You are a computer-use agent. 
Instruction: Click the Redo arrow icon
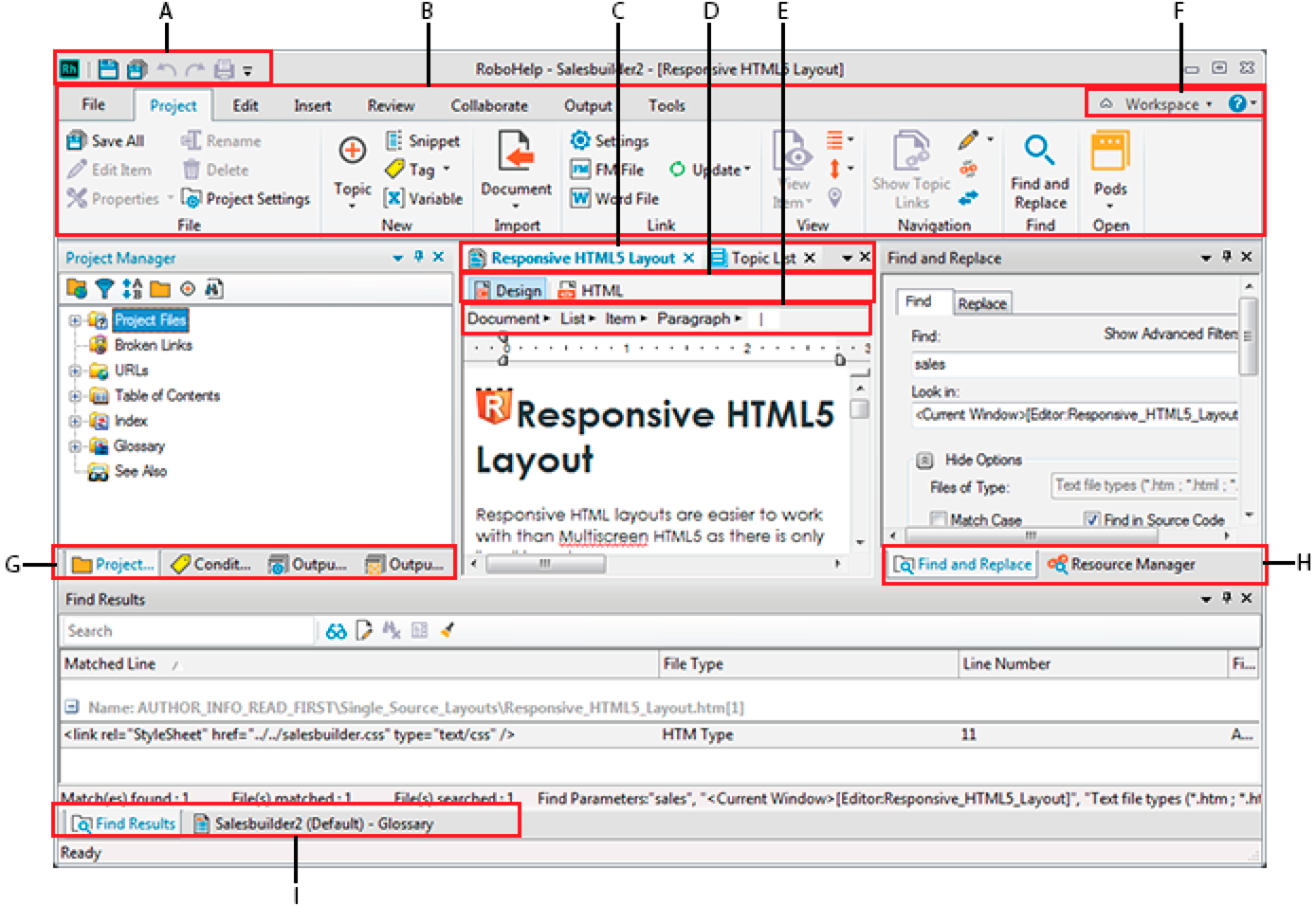195,69
